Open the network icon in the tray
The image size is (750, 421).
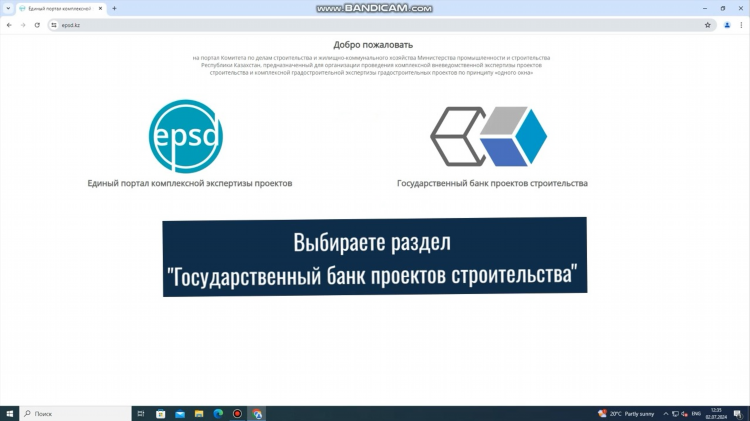pos(675,413)
